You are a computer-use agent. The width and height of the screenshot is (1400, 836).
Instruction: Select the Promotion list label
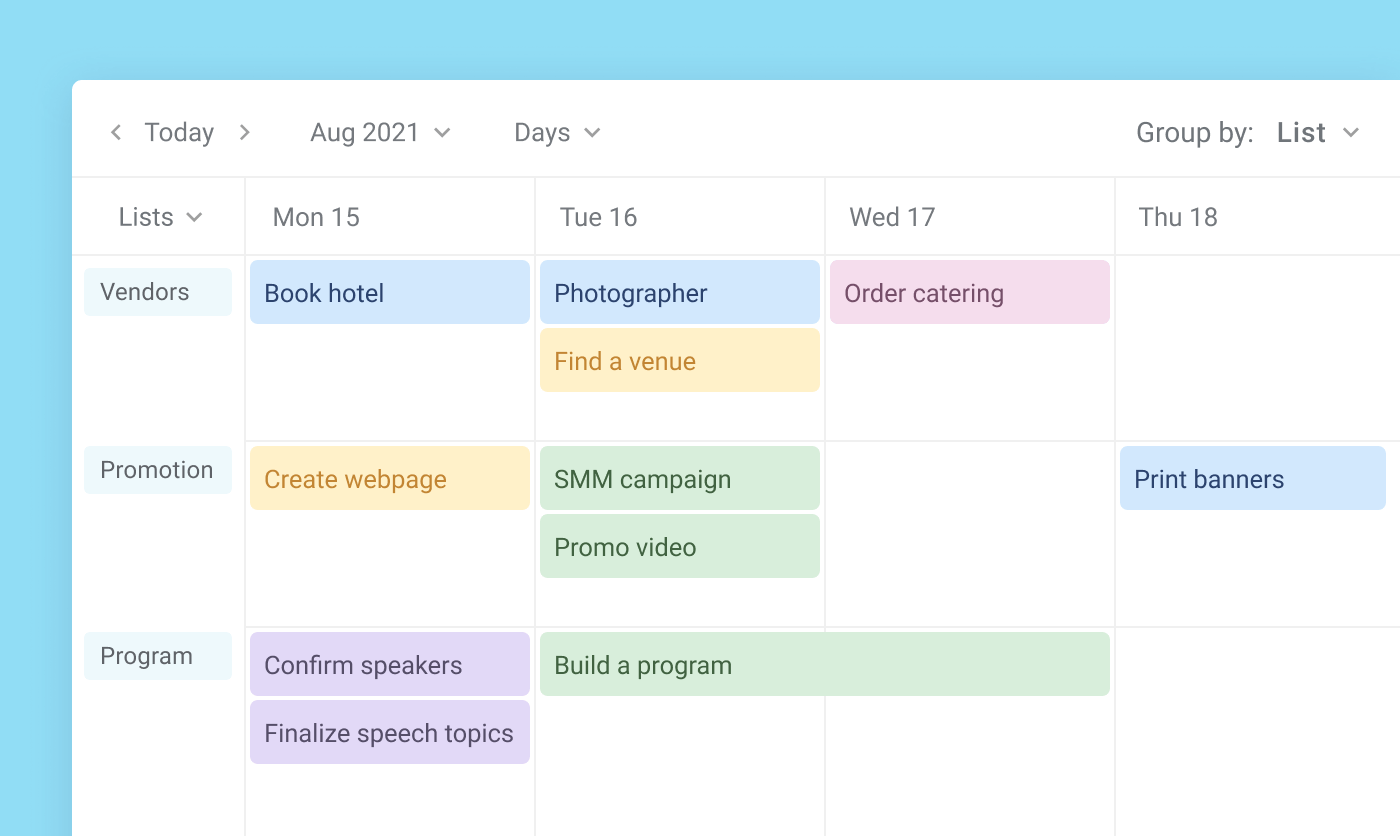pos(158,470)
